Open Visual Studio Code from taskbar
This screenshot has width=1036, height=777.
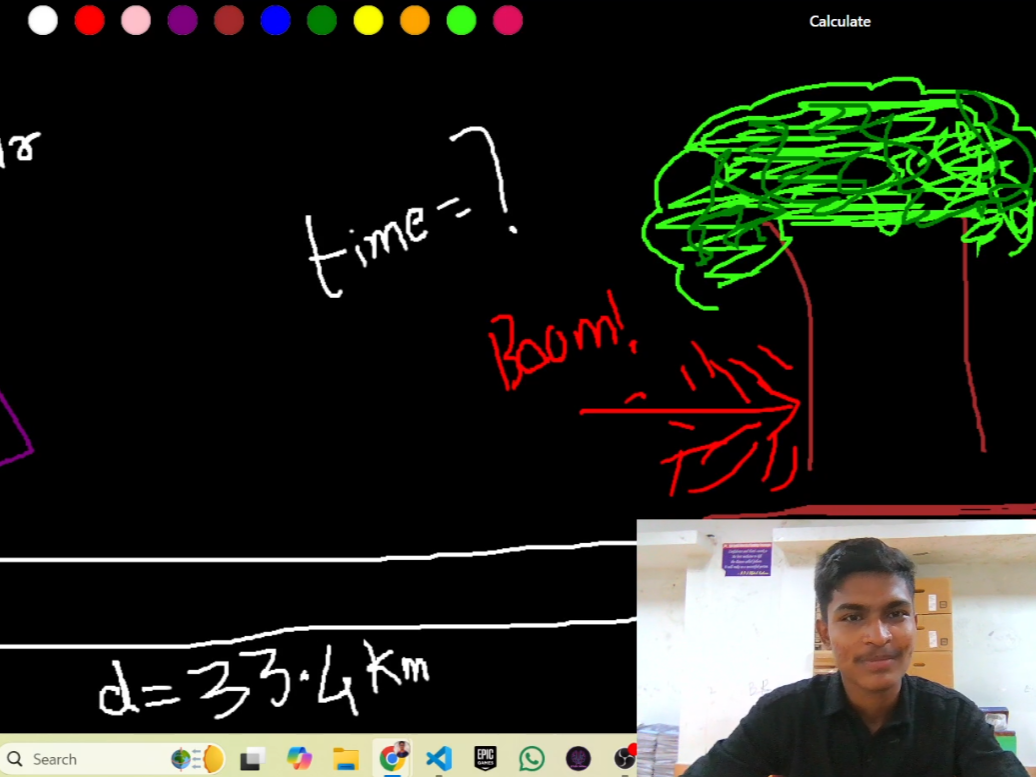tap(439, 759)
